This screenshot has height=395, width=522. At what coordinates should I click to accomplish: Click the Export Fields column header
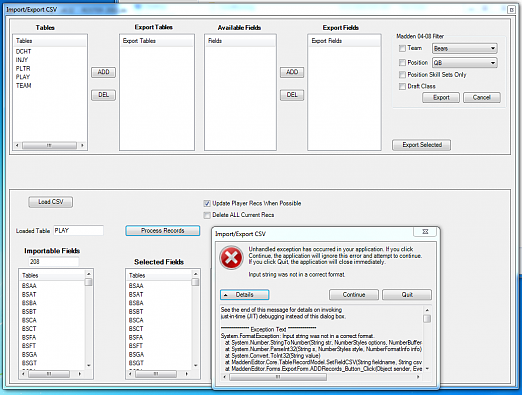pyautogui.click(x=344, y=41)
